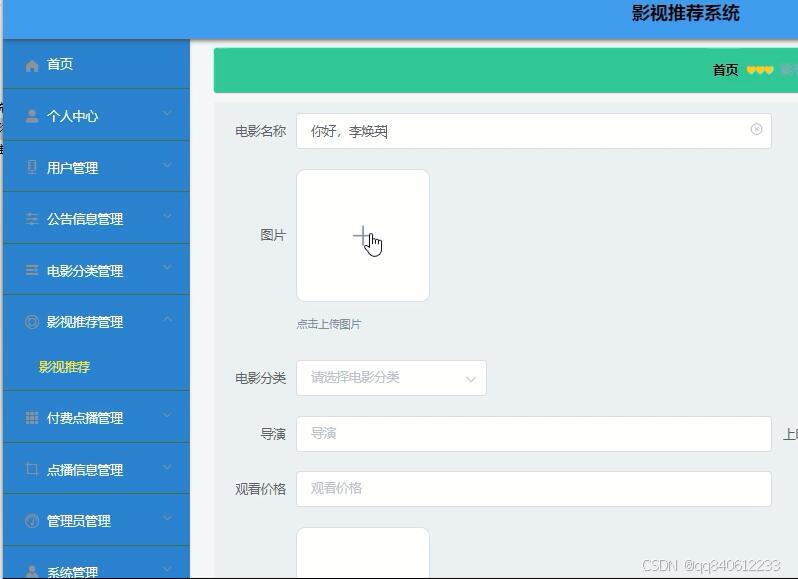
Task: Open the 点播信息管理 menu item
Action: click(96, 469)
